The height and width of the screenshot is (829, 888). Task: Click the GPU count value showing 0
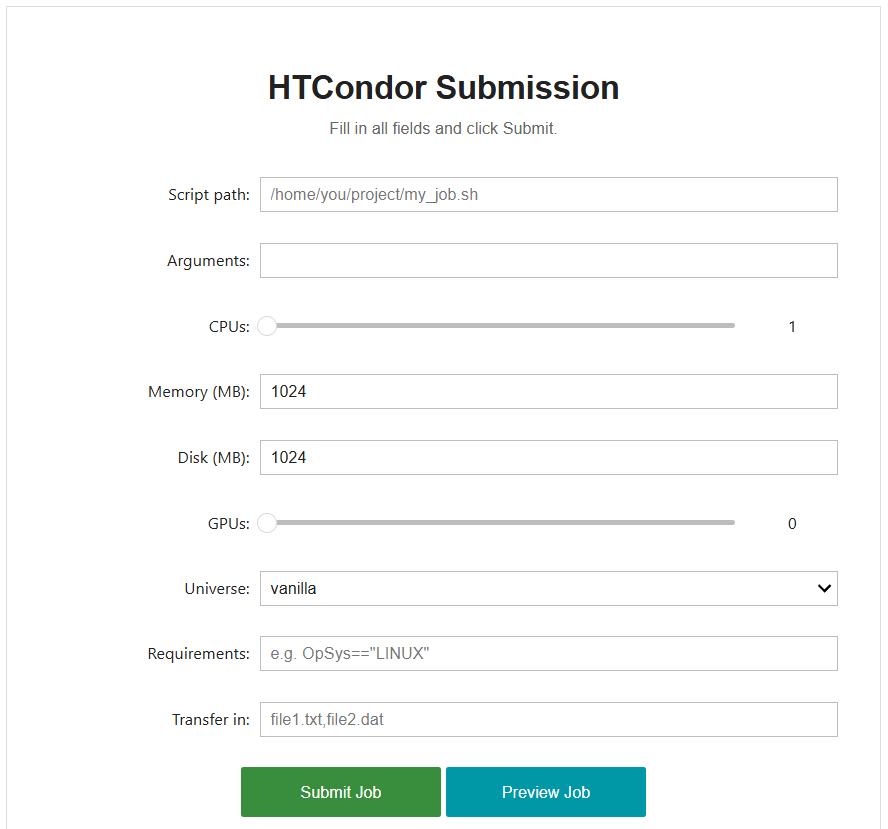point(792,523)
